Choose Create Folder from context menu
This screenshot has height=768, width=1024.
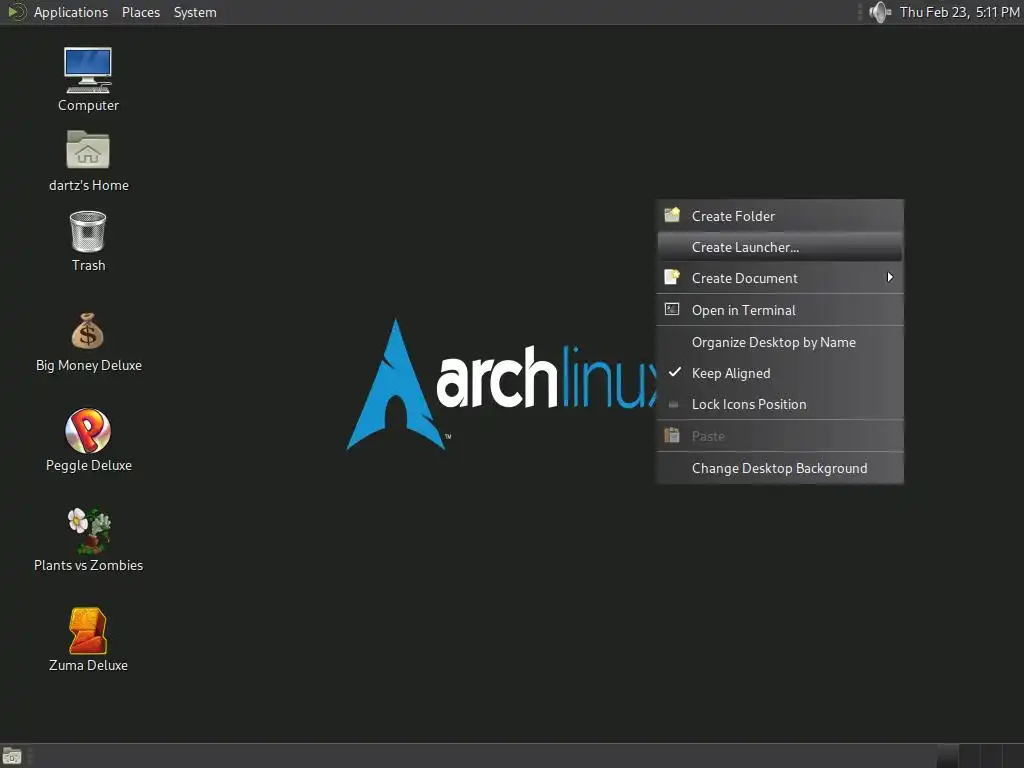pos(780,216)
